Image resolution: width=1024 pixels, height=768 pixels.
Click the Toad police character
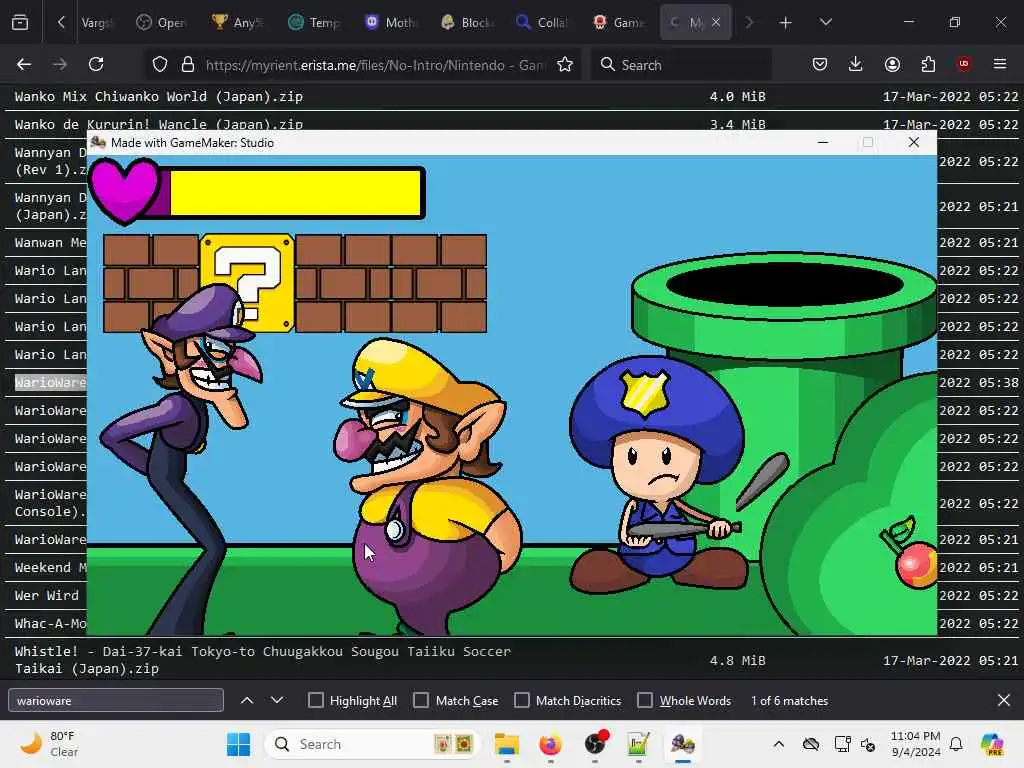(660, 473)
